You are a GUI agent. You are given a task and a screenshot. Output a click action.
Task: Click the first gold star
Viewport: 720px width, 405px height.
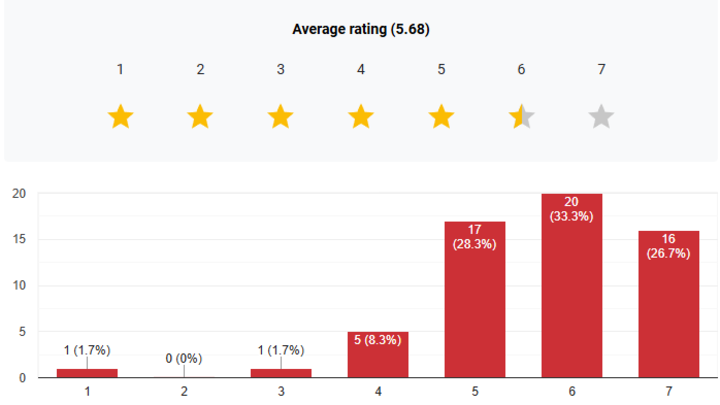coord(120,117)
